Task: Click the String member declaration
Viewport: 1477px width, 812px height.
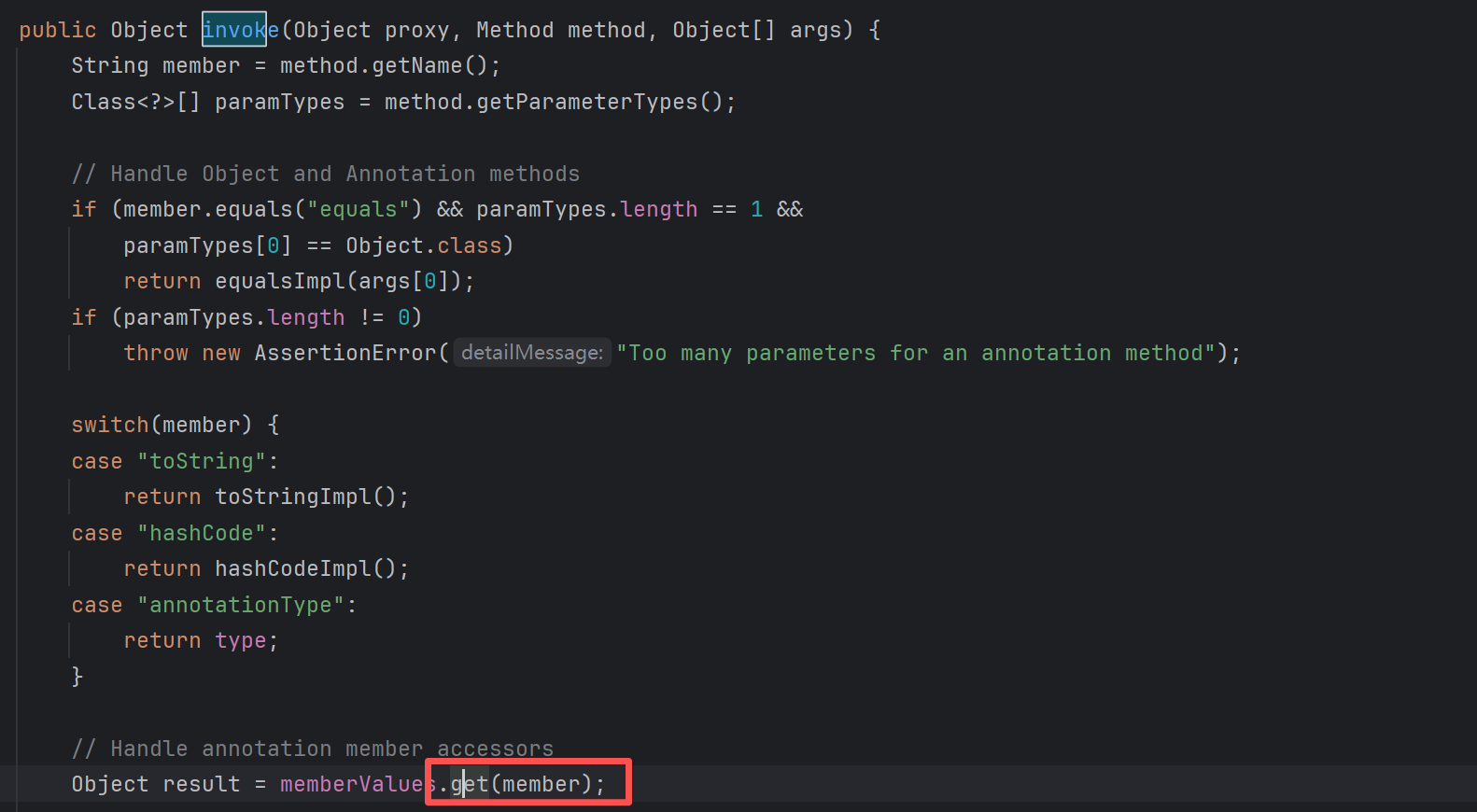Action: [156, 66]
